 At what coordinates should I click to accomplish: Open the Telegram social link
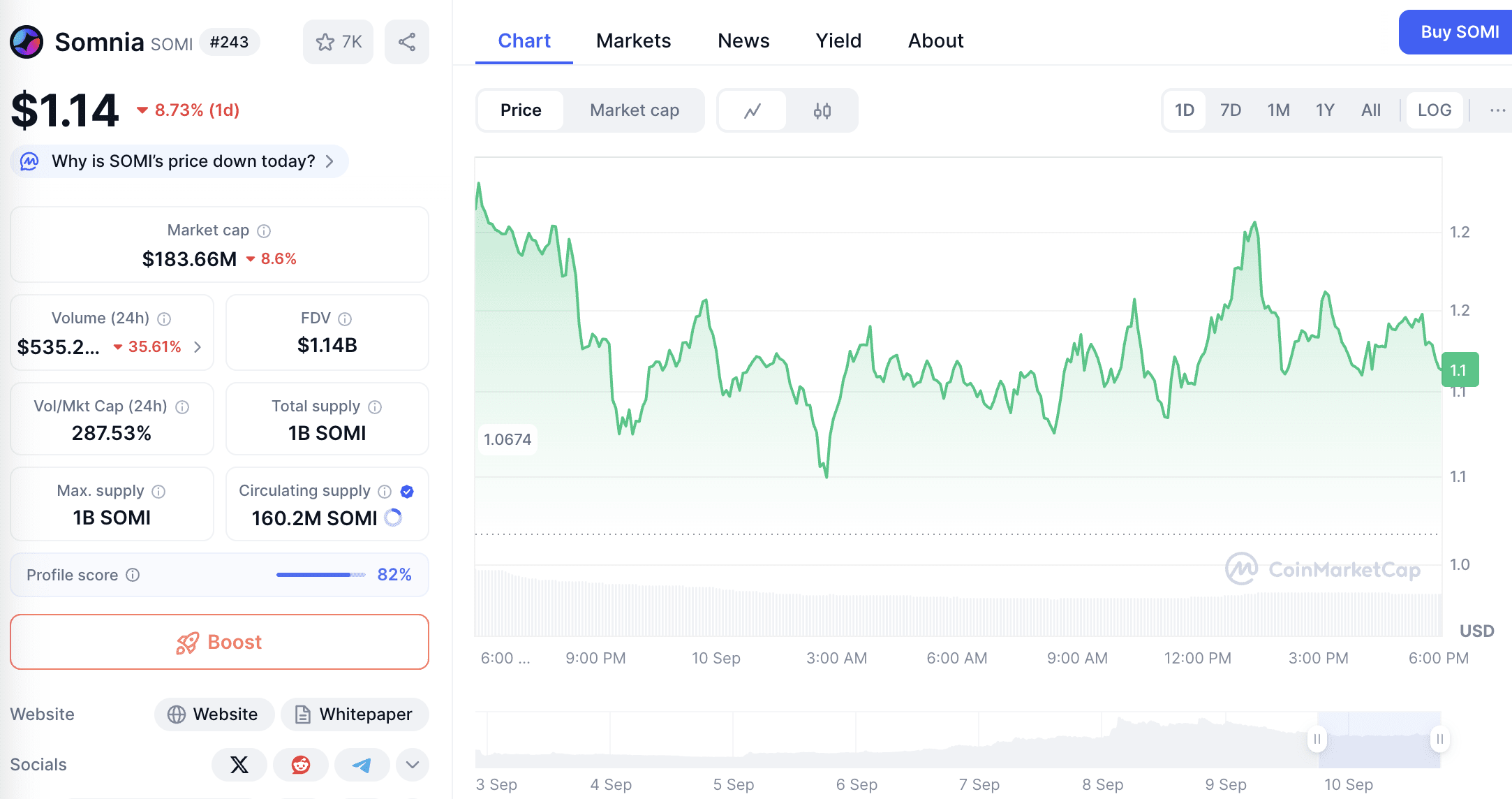coord(362,765)
